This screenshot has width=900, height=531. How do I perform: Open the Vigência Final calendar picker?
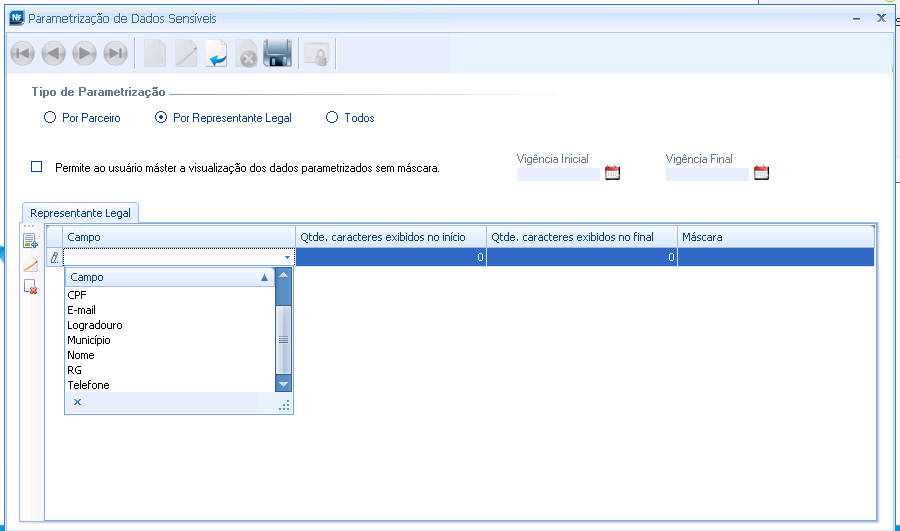761,173
